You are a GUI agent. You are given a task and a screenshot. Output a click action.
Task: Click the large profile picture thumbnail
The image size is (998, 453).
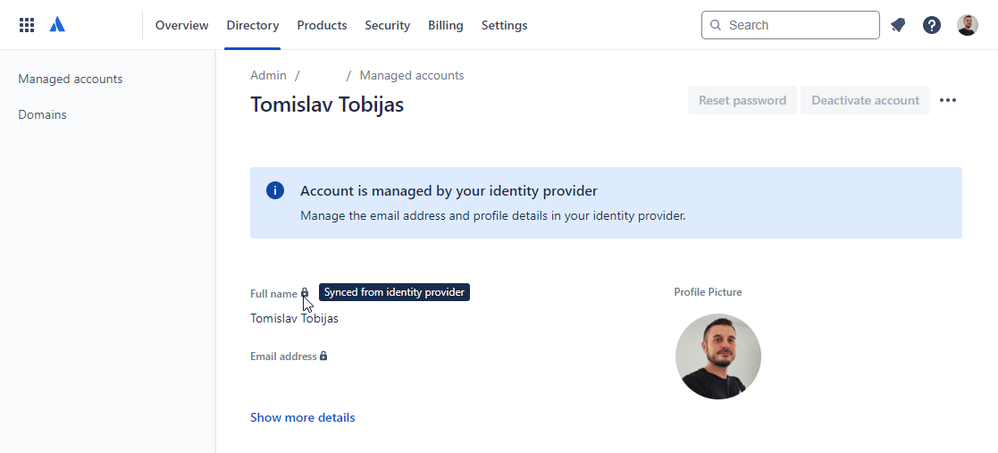pyautogui.click(x=718, y=356)
